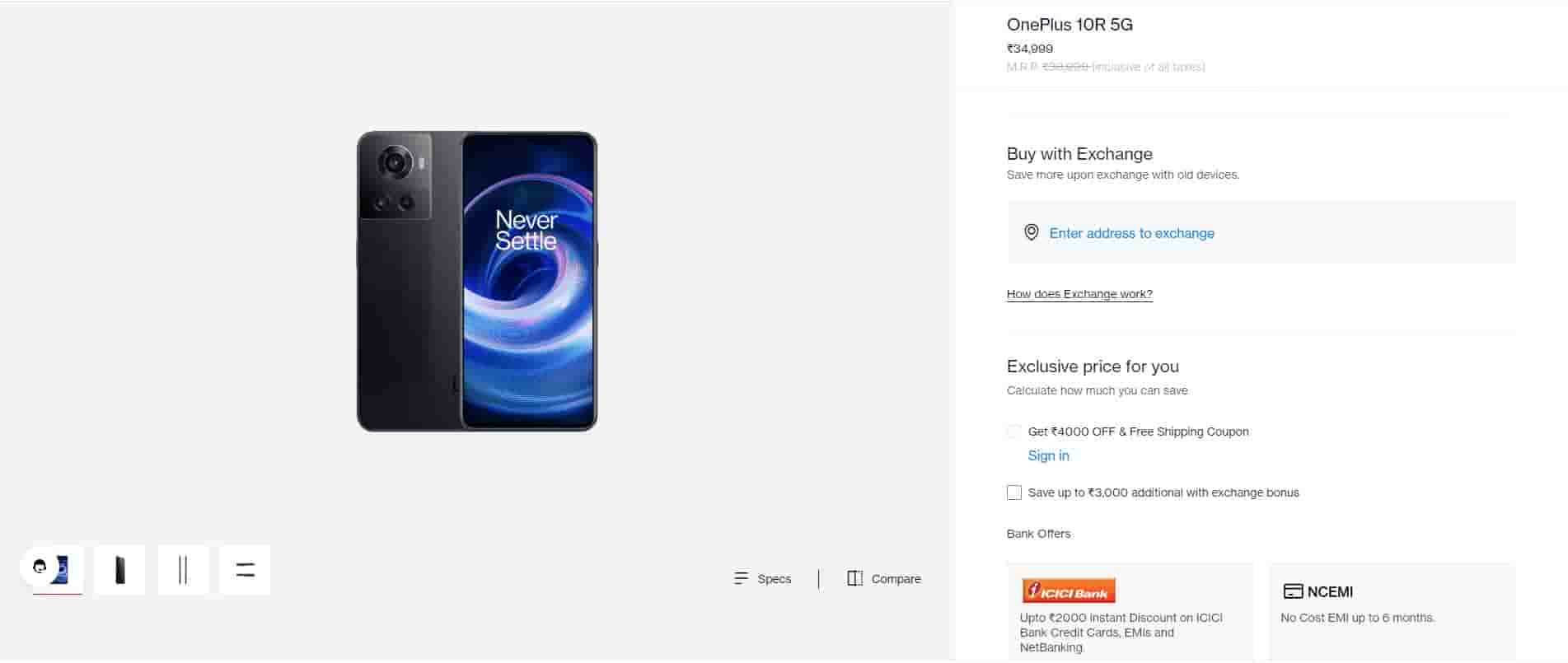Click the ICICI Bank logo

click(1068, 591)
